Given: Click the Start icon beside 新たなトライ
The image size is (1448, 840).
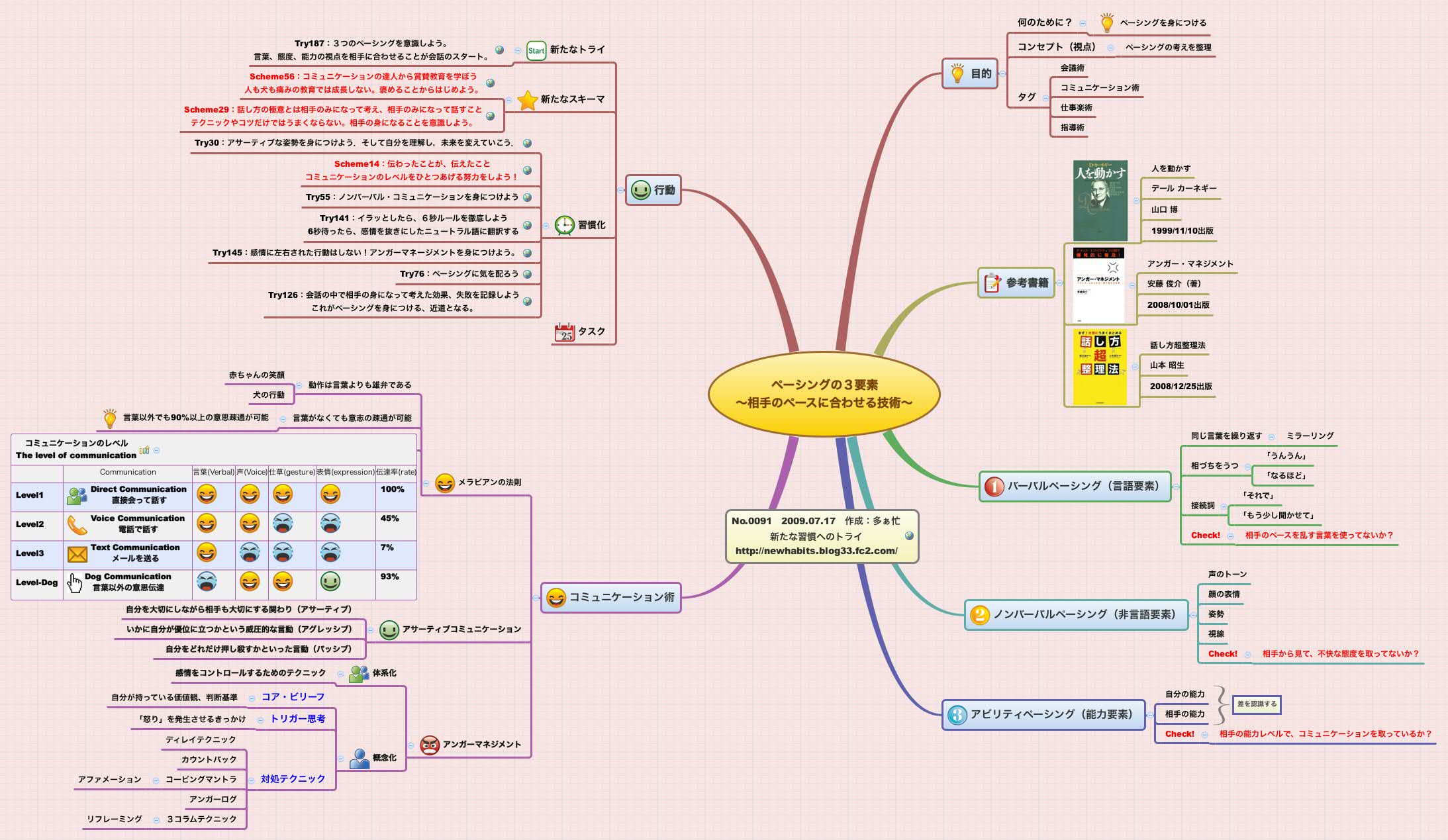Looking at the screenshot, I should [535, 49].
